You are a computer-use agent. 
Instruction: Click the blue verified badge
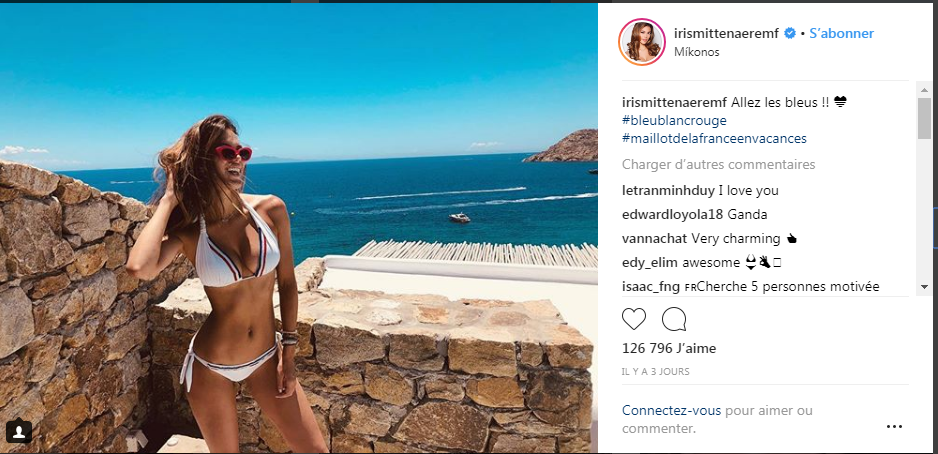point(790,33)
